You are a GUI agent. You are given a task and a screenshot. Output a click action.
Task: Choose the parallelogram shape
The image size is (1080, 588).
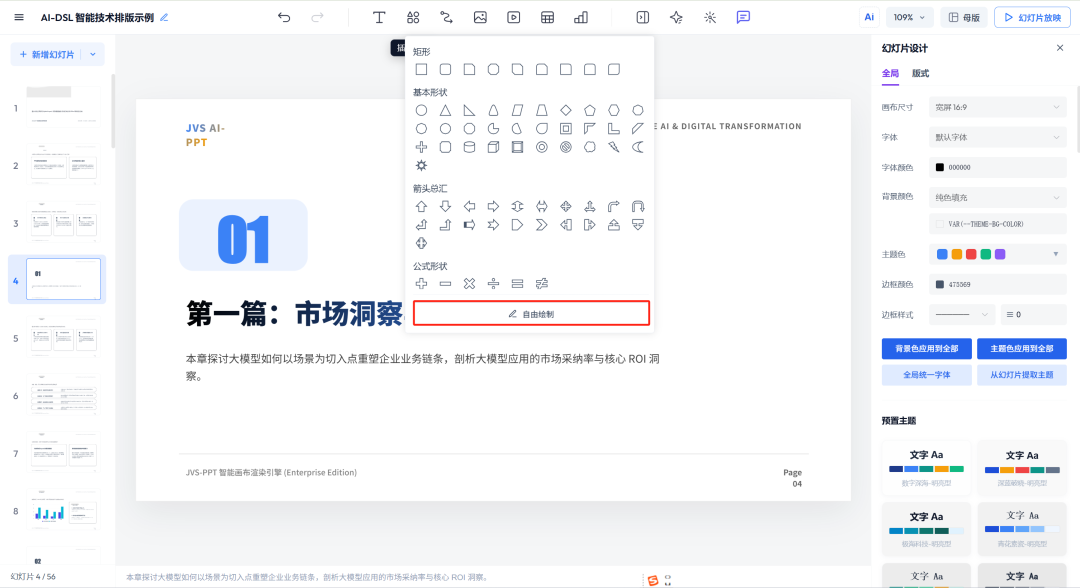click(x=517, y=110)
